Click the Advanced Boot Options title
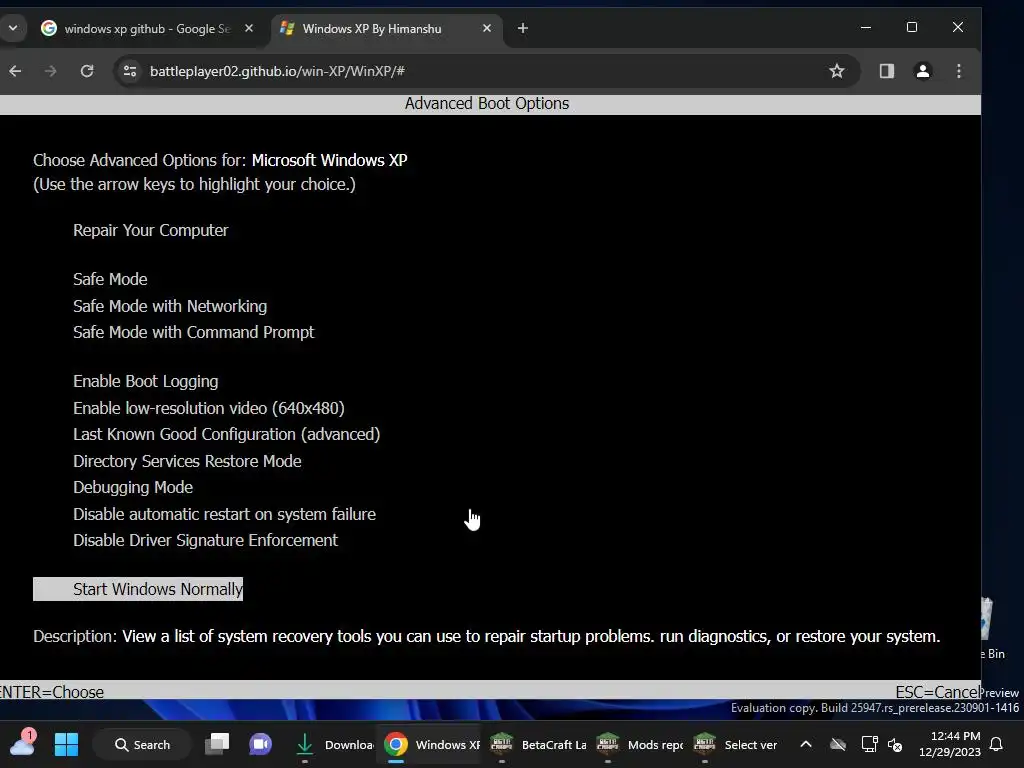This screenshot has height=768, width=1024. (x=487, y=104)
